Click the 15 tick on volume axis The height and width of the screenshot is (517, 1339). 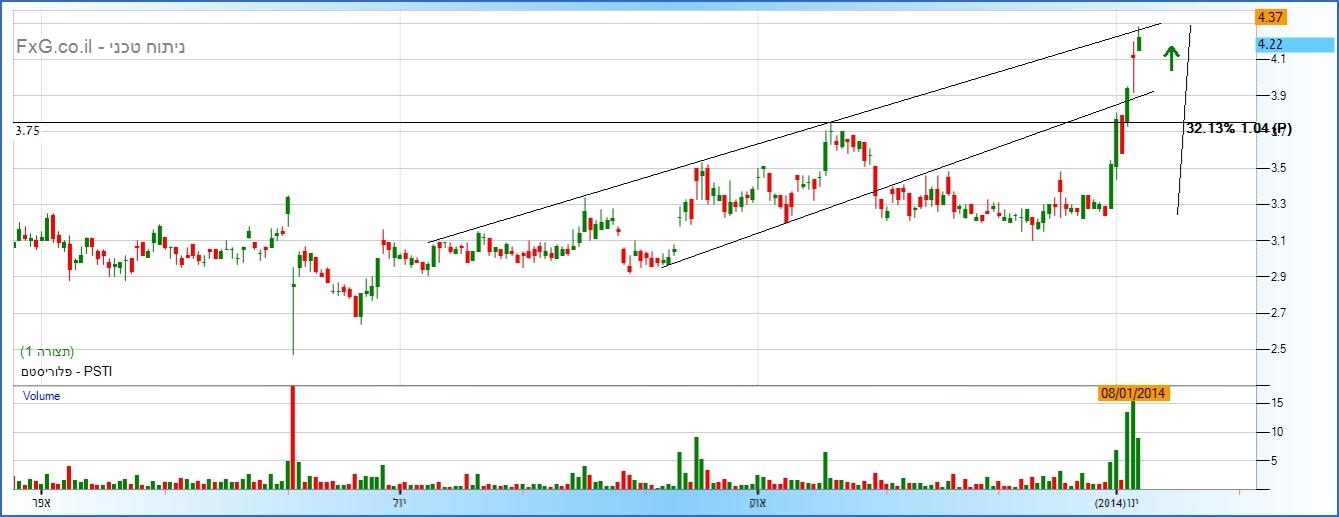(1277, 402)
